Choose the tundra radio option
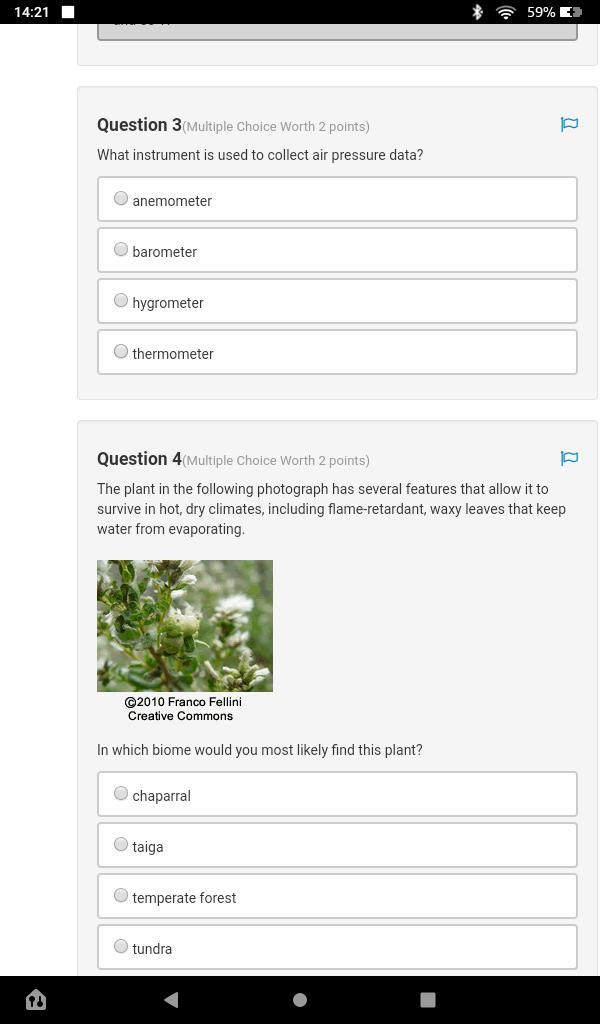Image resolution: width=600 pixels, height=1024 pixels. (121, 947)
